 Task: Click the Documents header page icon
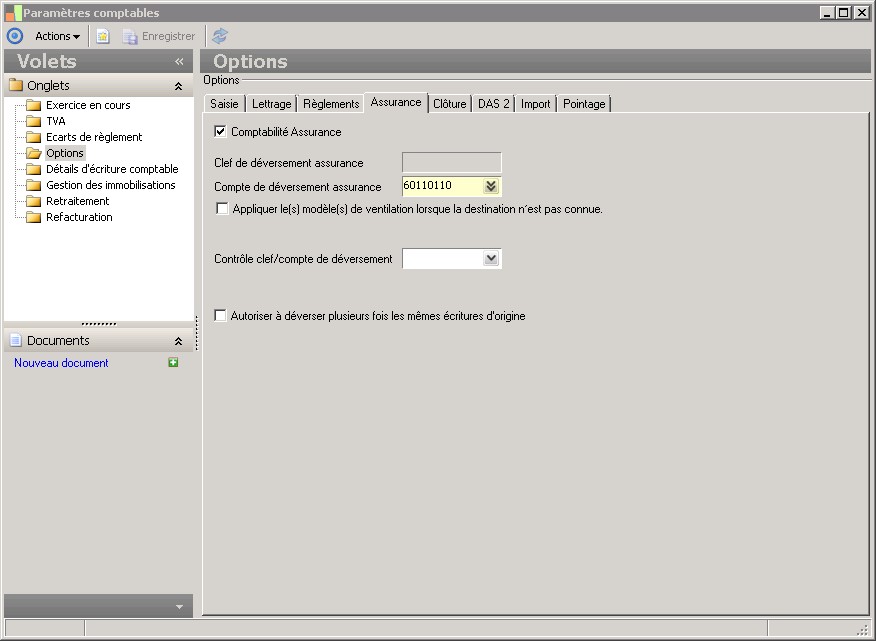coord(16,340)
